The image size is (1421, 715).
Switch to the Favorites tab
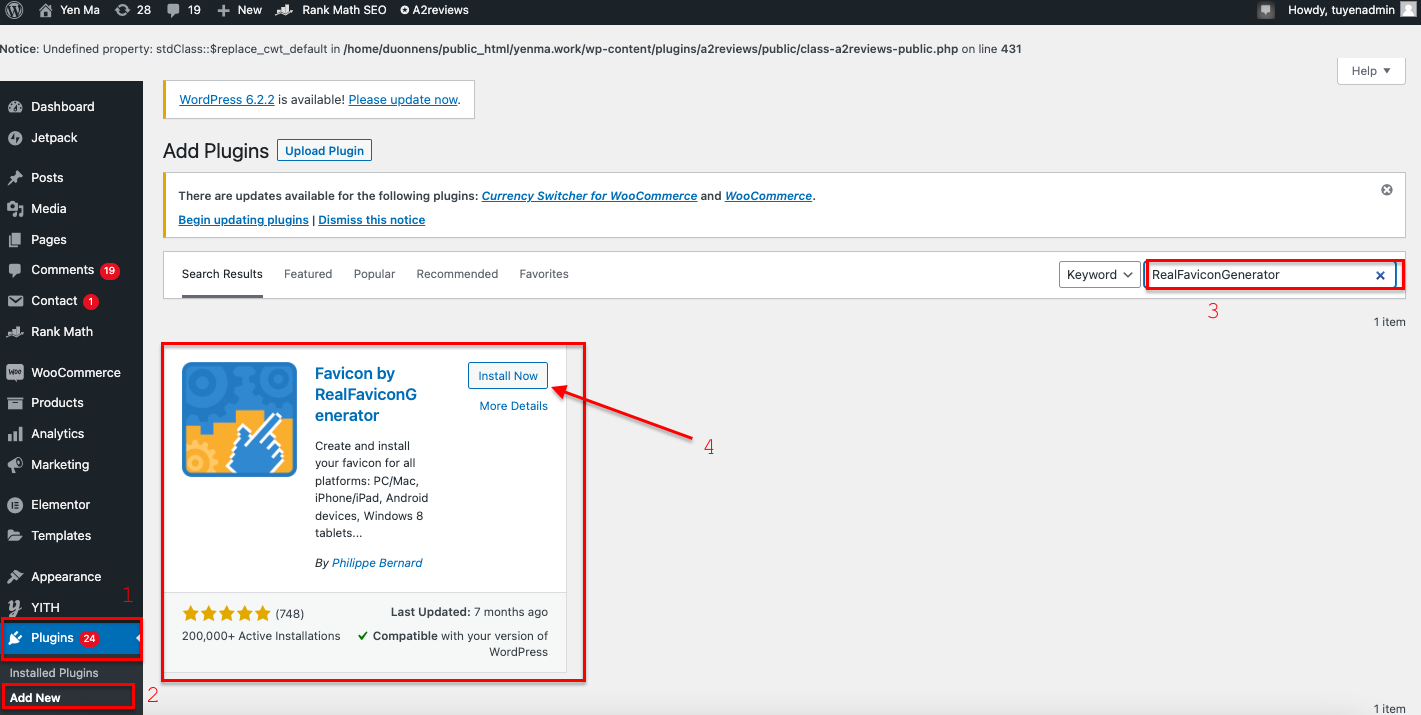tap(544, 274)
